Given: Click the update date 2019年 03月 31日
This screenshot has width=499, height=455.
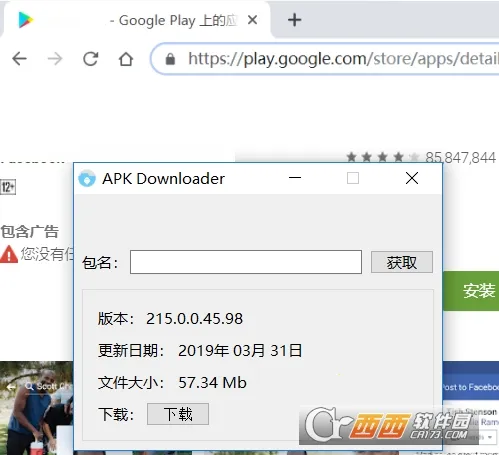Looking at the screenshot, I should [240, 350].
